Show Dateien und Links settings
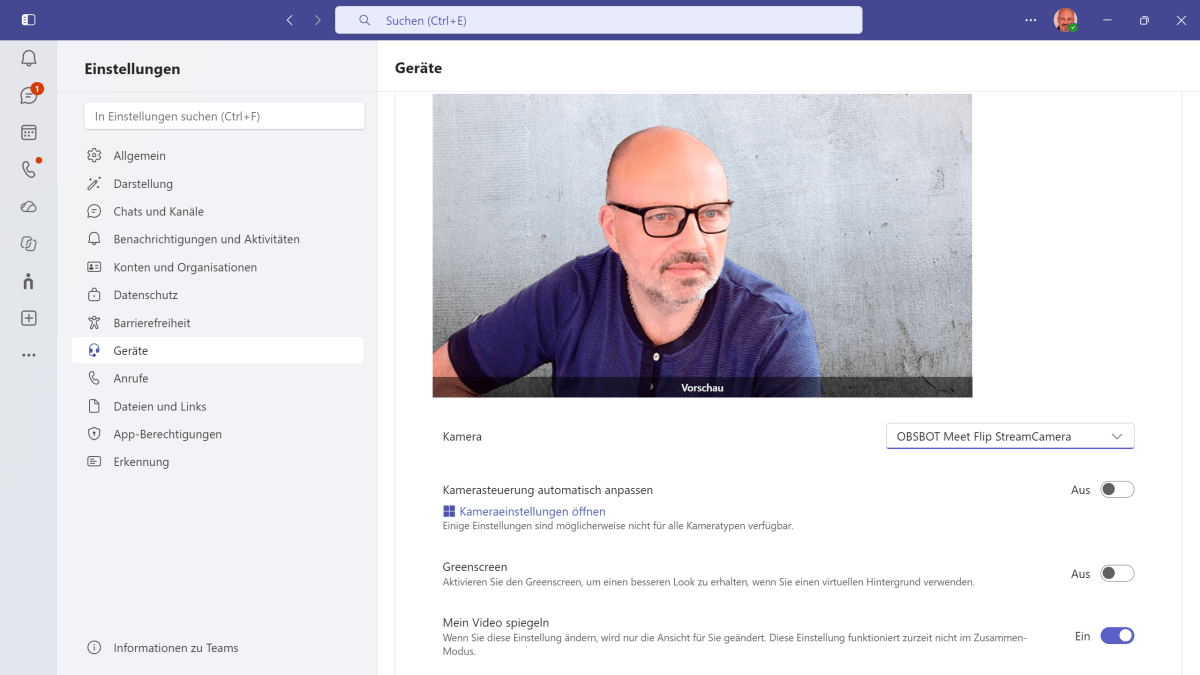The height and width of the screenshot is (675, 1200). tap(218, 407)
